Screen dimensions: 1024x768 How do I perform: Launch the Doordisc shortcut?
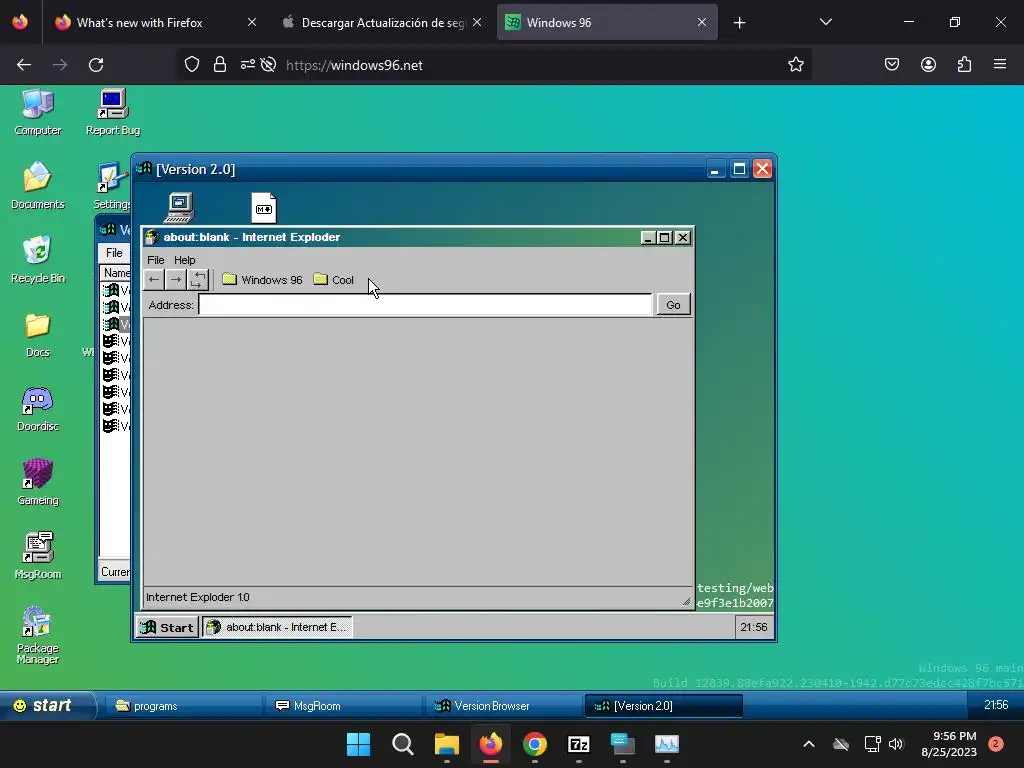[x=38, y=409]
